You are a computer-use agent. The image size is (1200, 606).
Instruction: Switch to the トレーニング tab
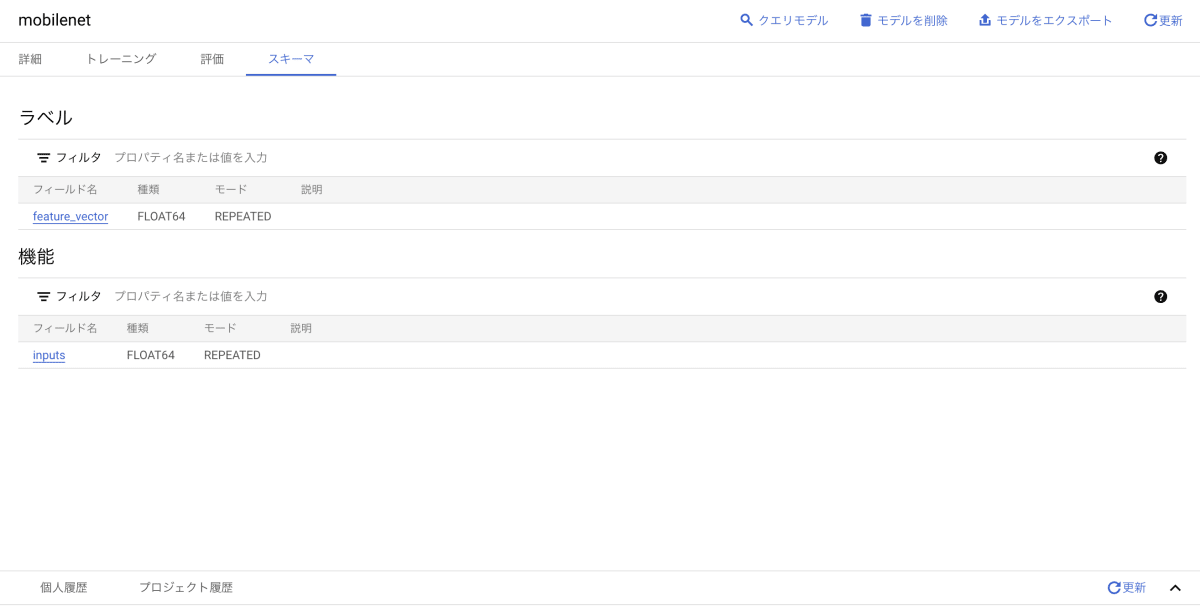(x=121, y=59)
